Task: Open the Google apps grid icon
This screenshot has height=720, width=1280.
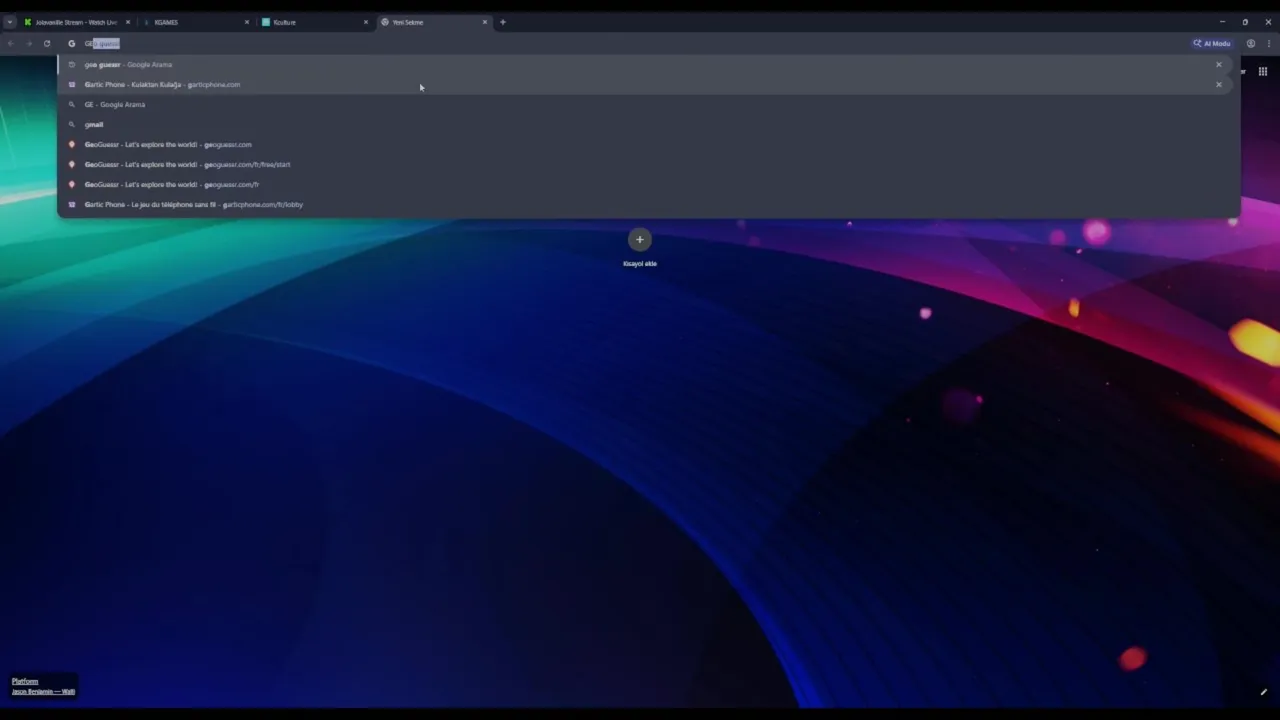Action: (1262, 71)
